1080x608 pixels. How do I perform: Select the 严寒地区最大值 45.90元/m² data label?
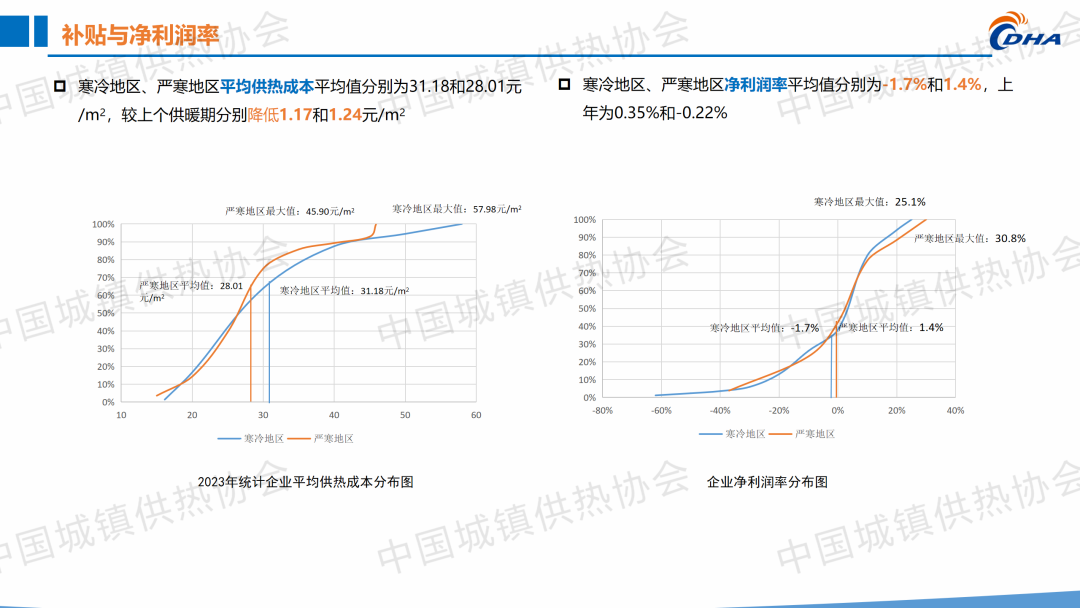point(289,211)
